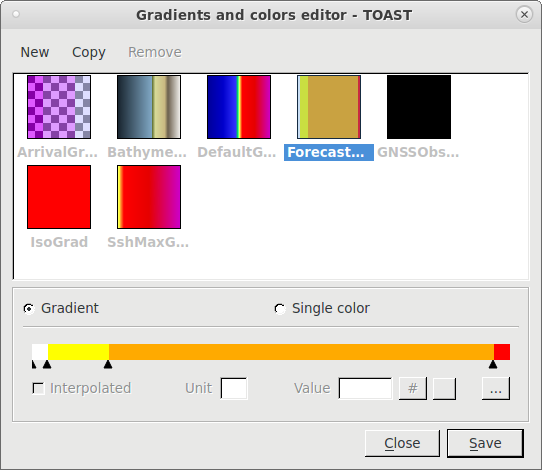The width and height of the screenshot is (542, 470).
Task: Select the Single color radio button
Action: point(280,309)
